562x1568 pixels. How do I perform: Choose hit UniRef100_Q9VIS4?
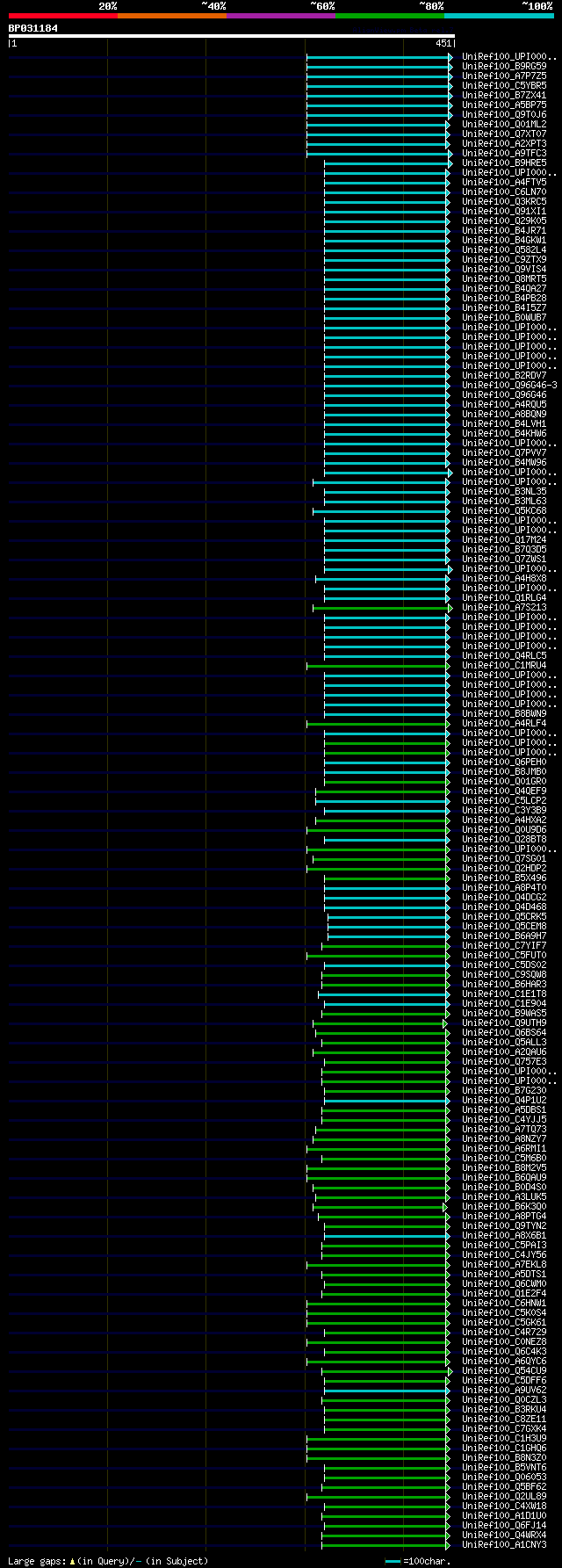tap(504, 269)
